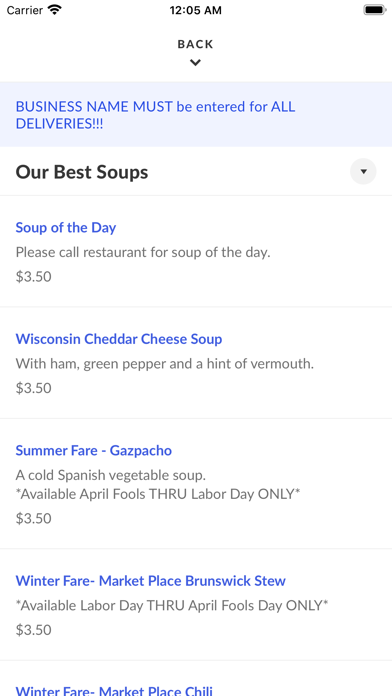Open Winter Fare- Market Place Chili
This screenshot has height=696, width=392.
[x=114, y=690]
